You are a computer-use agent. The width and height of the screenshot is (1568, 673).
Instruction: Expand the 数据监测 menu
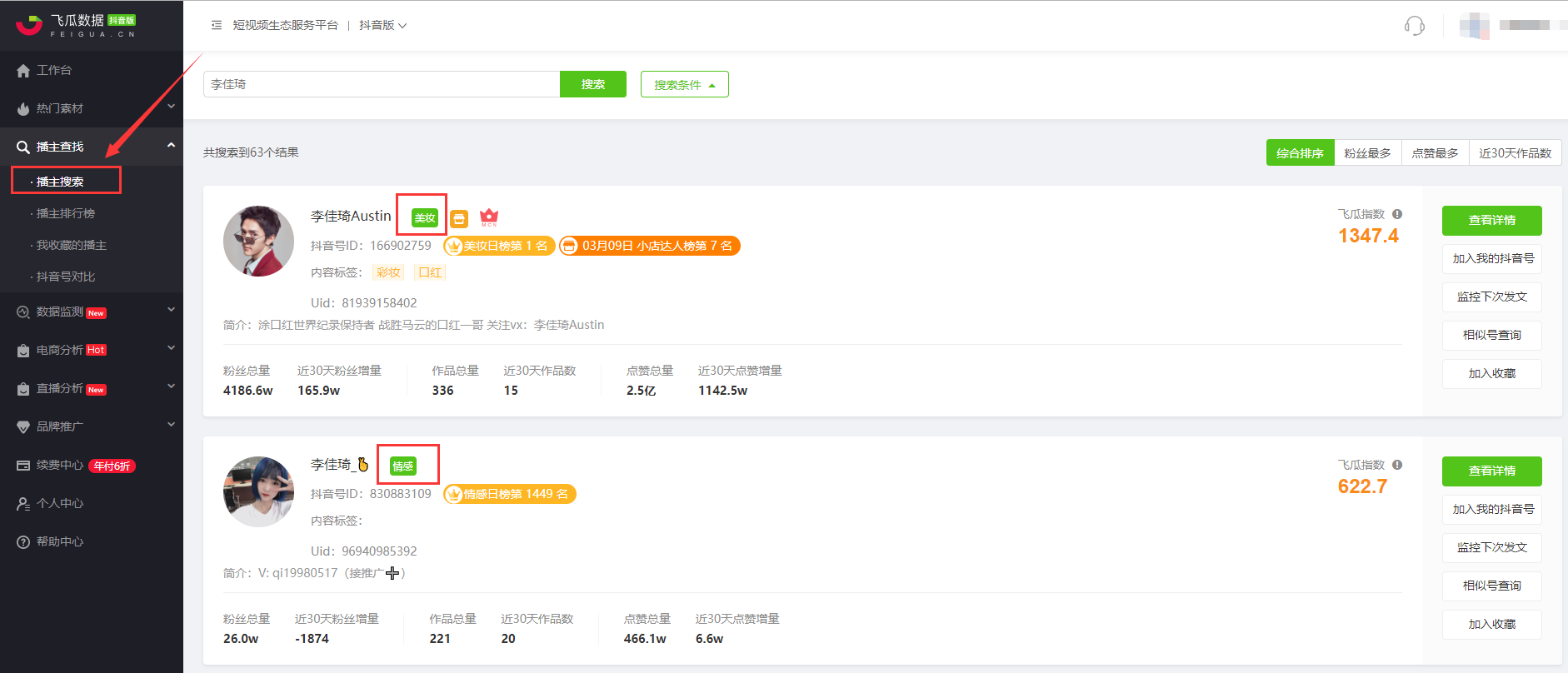pyautogui.click(x=171, y=310)
